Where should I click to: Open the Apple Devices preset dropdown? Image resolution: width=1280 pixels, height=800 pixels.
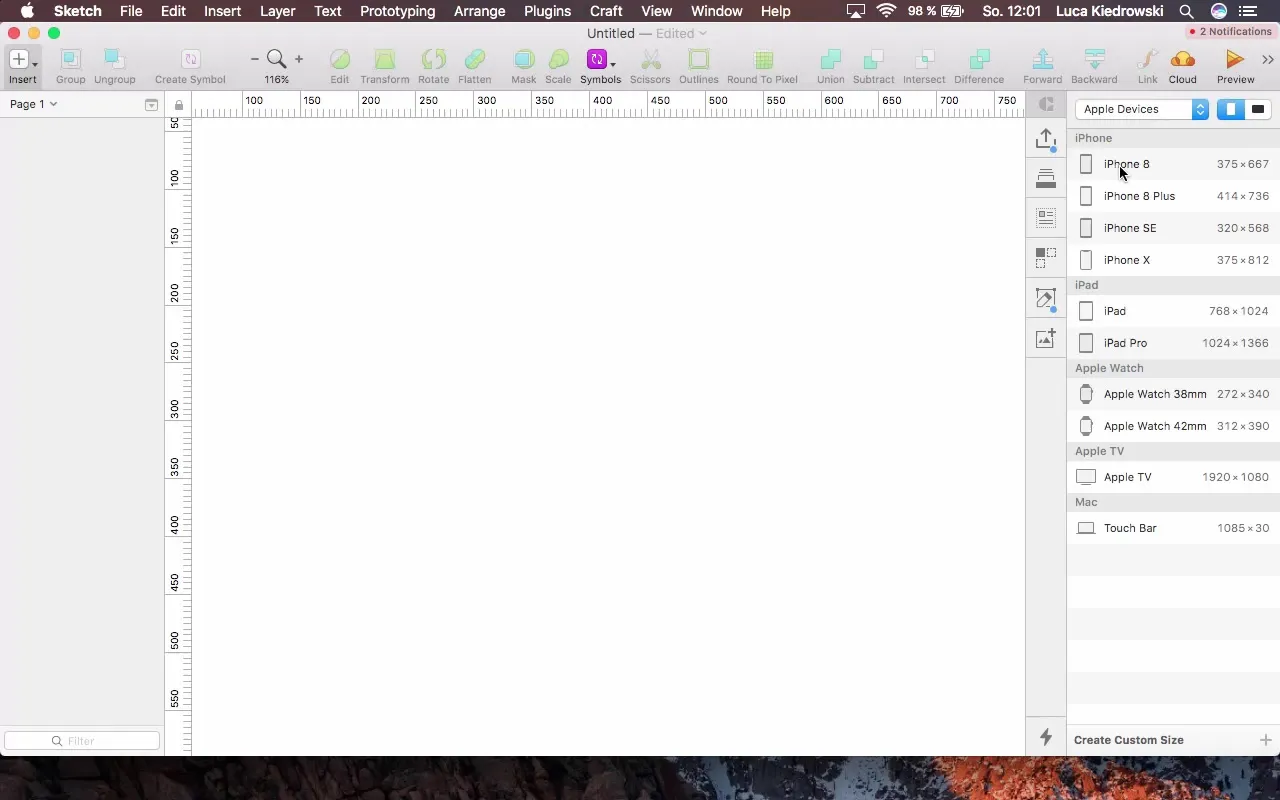click(x=1142, y=109)
